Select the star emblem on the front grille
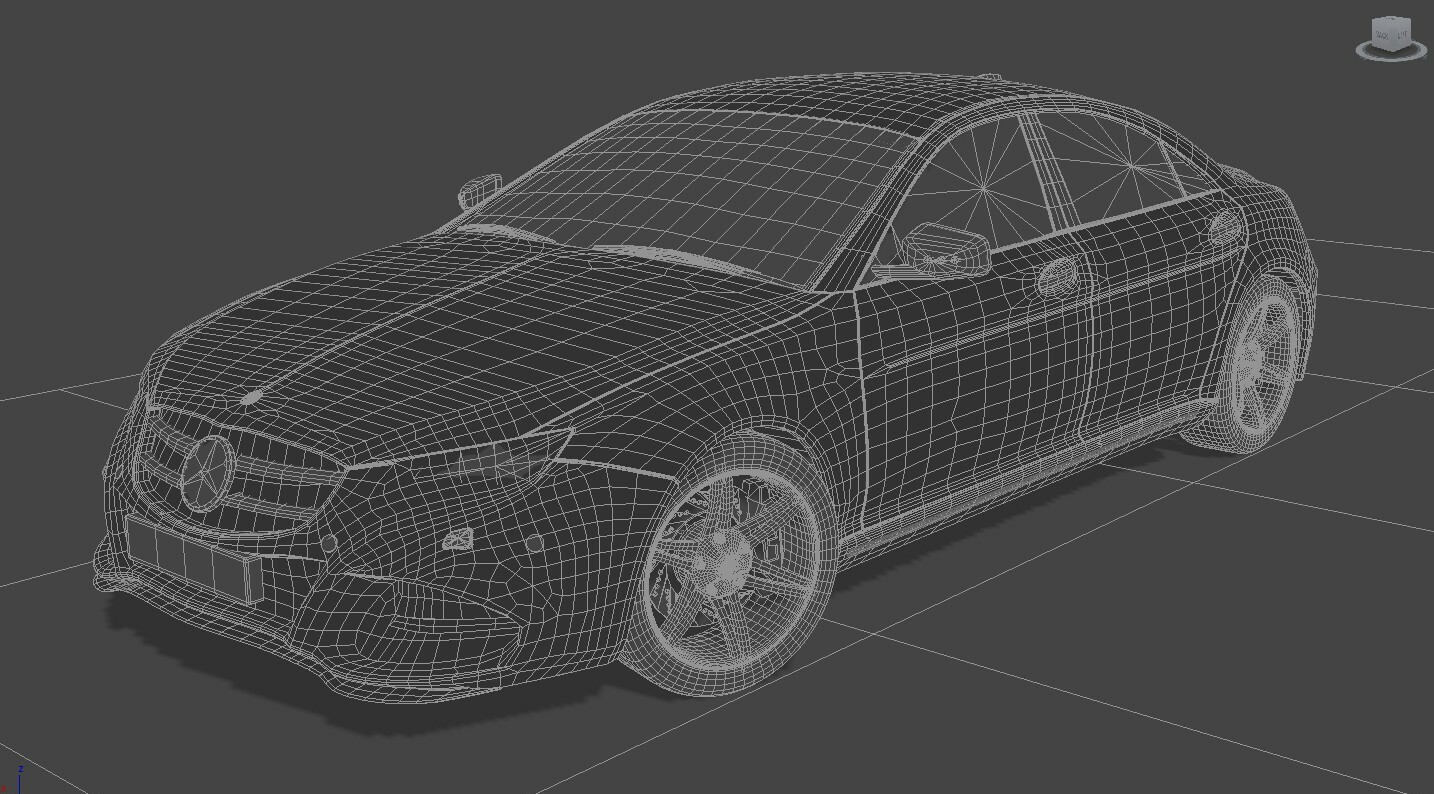1434x794 pixels. point(208,474)
